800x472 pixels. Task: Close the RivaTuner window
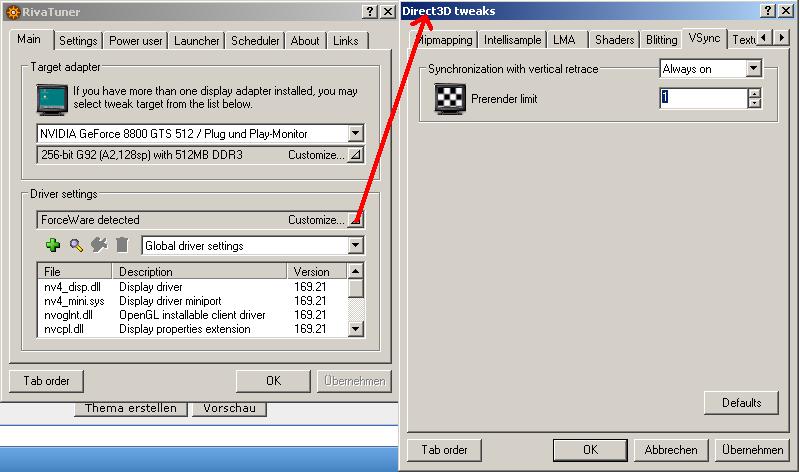click(x=388, y=12)
